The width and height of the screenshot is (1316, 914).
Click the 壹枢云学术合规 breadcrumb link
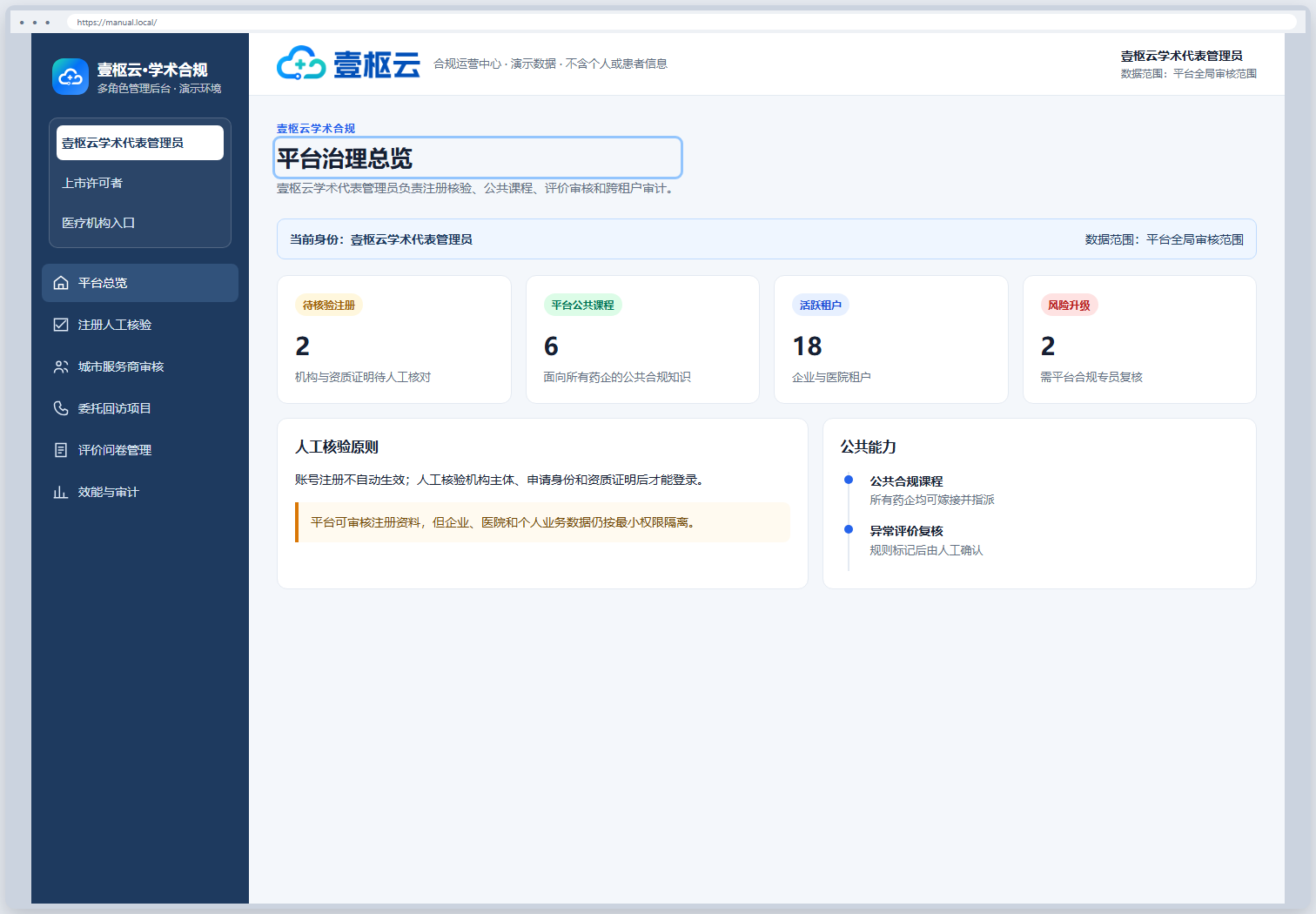316,128
